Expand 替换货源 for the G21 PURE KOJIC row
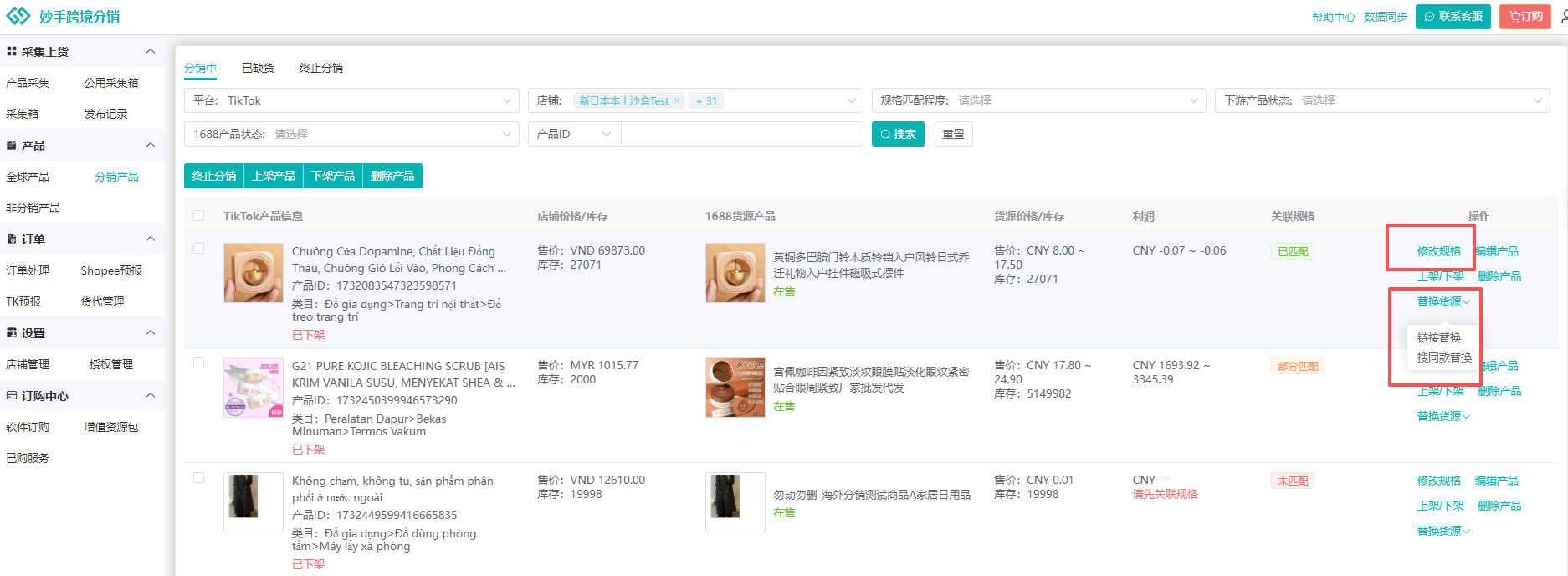This screenshot has height=576, width=1568. [1443, 416]
